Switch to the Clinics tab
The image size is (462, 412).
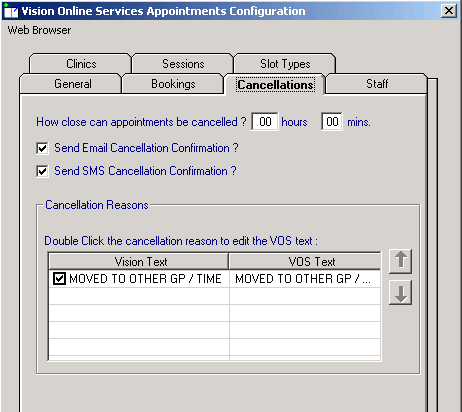(x=81, y=64)
